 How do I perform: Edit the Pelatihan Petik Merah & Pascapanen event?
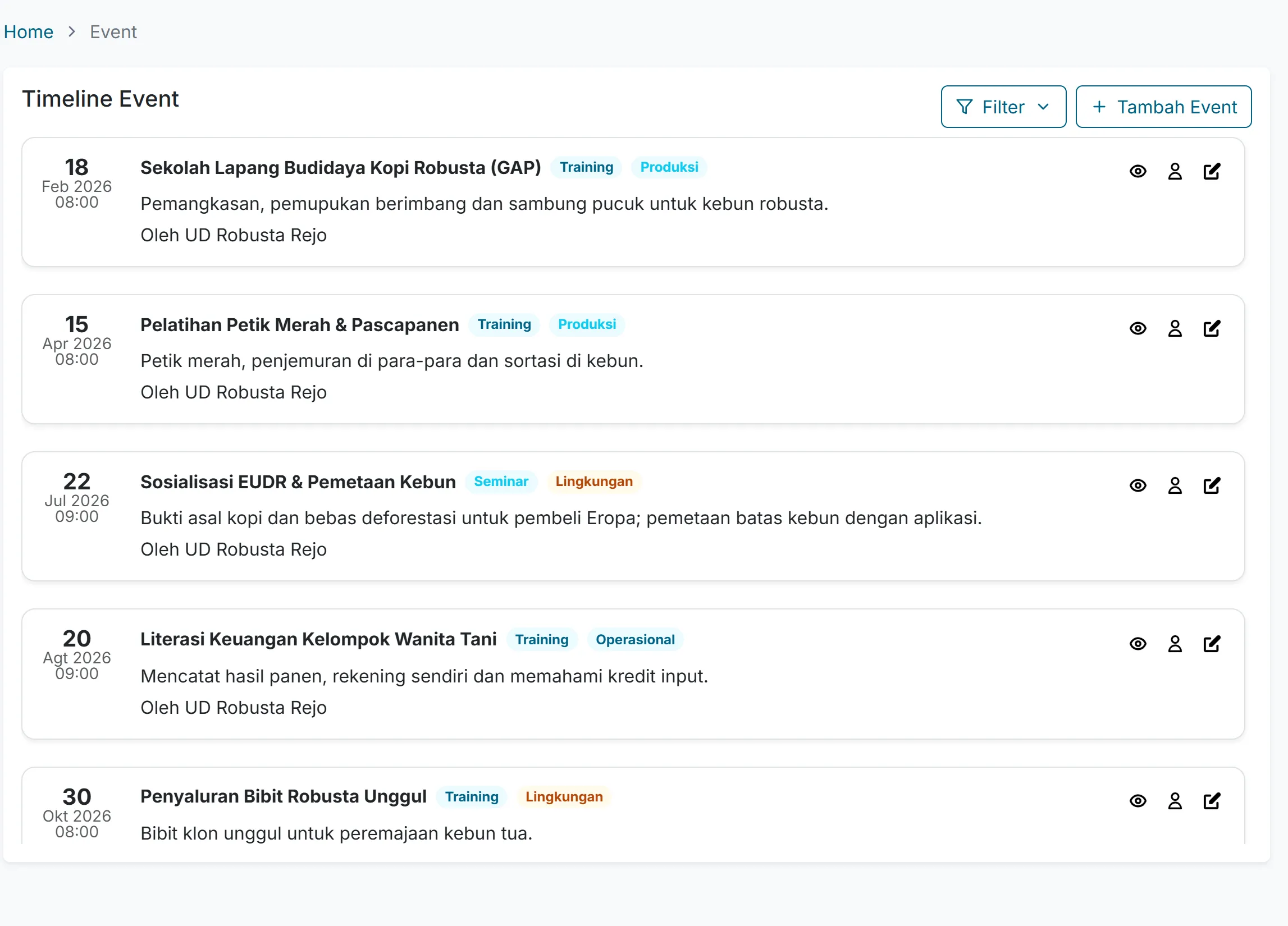click(1211, 328)
